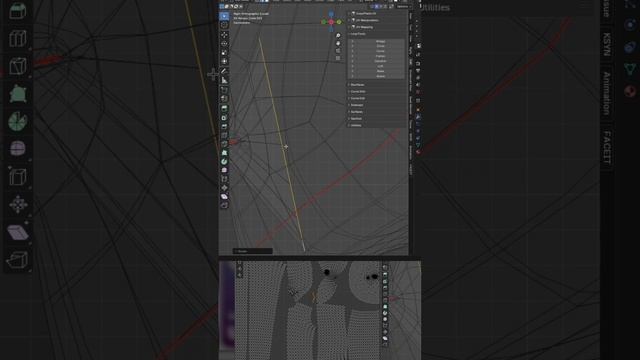640x360 pixels.
Task: Click the Shrink/Fatten icon in enlarged background toolbar
Action: coord(18,204)
